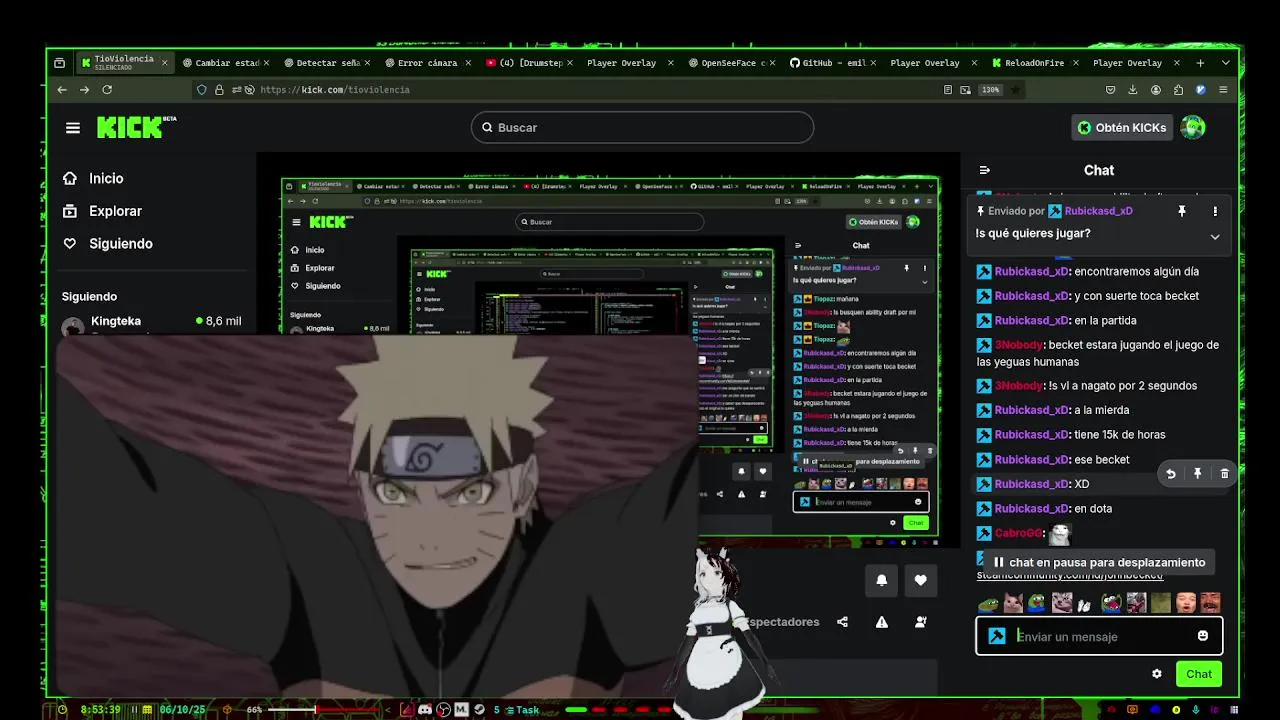Image resolution: width=1280 pixels, height=720 pixels.
Task: Click the CabroGG username in chat
Action: tap(1018, 534)
